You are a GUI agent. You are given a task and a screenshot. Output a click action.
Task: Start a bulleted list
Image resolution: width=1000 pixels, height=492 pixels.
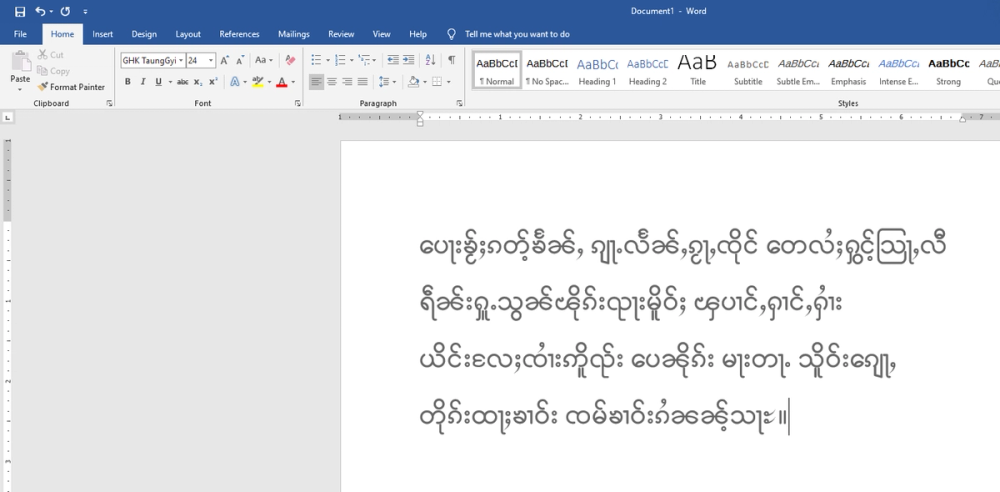tap(315, 60)
